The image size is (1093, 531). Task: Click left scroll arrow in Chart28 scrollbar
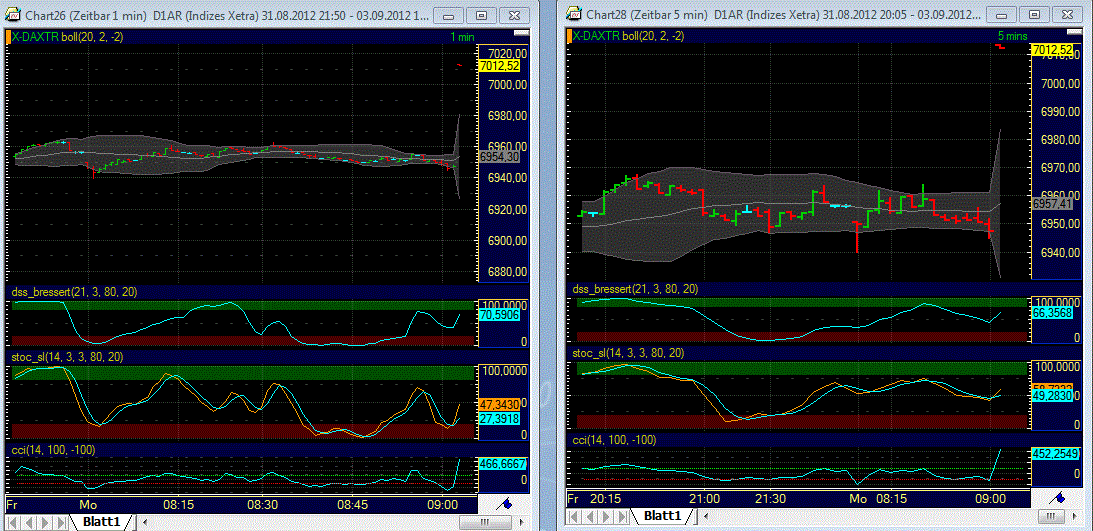click(708, 516)
